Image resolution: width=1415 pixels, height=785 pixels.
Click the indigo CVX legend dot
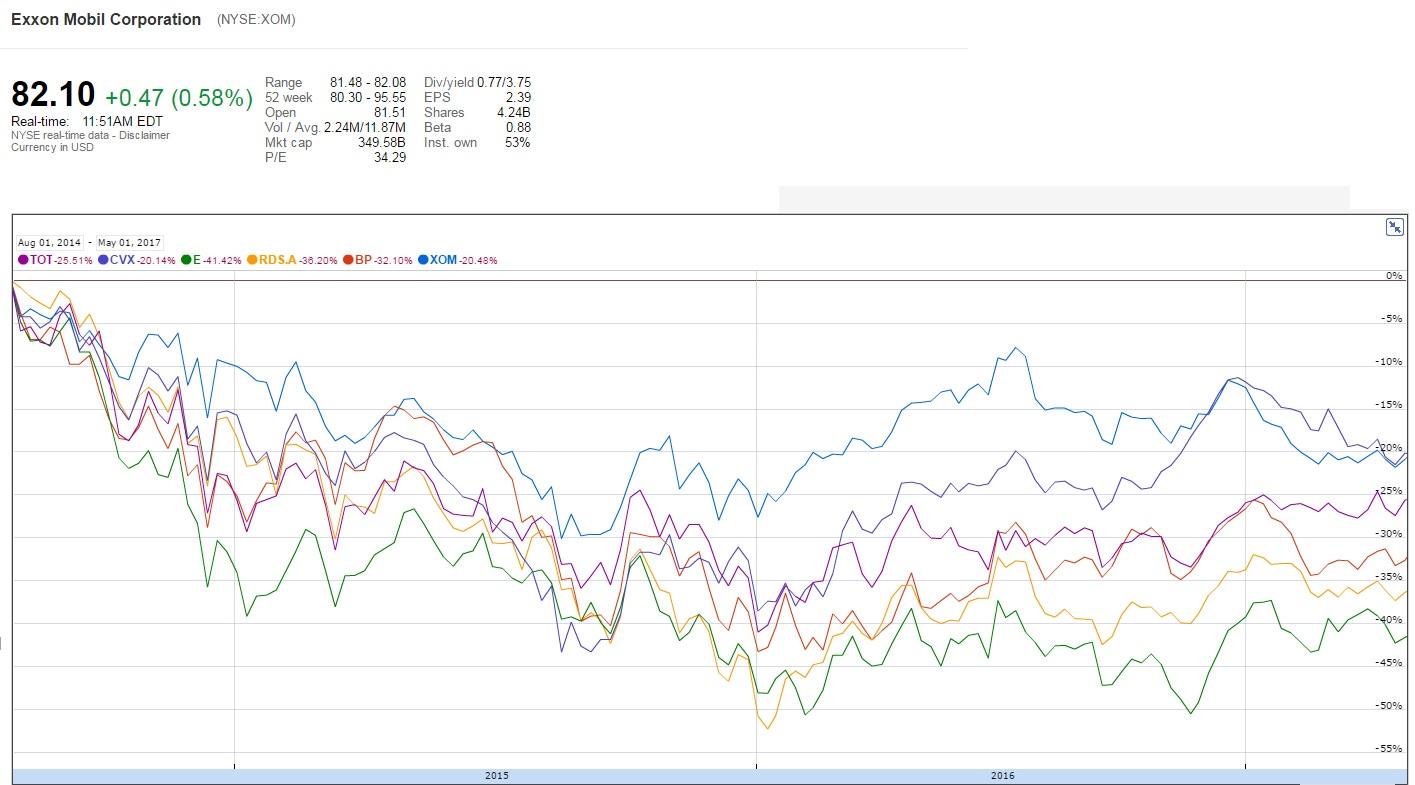[104, 260]
